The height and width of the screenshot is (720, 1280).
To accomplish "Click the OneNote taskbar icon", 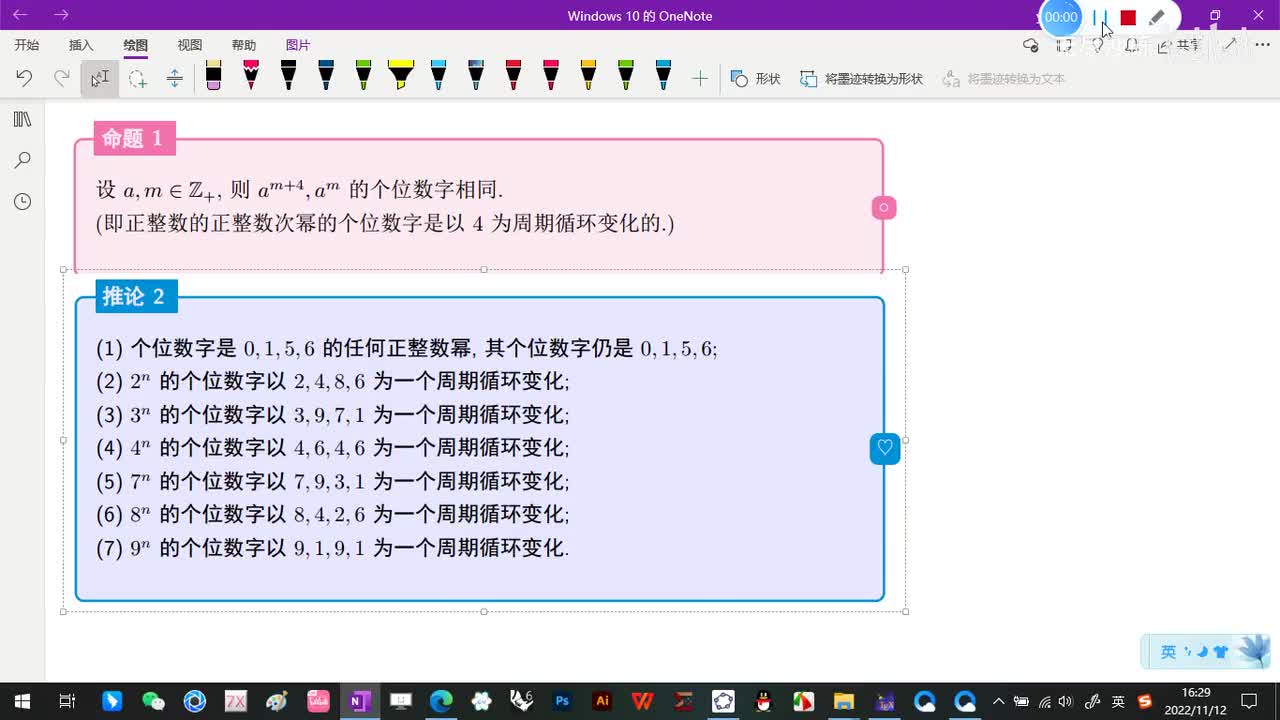I will click(x=358, y=701).
